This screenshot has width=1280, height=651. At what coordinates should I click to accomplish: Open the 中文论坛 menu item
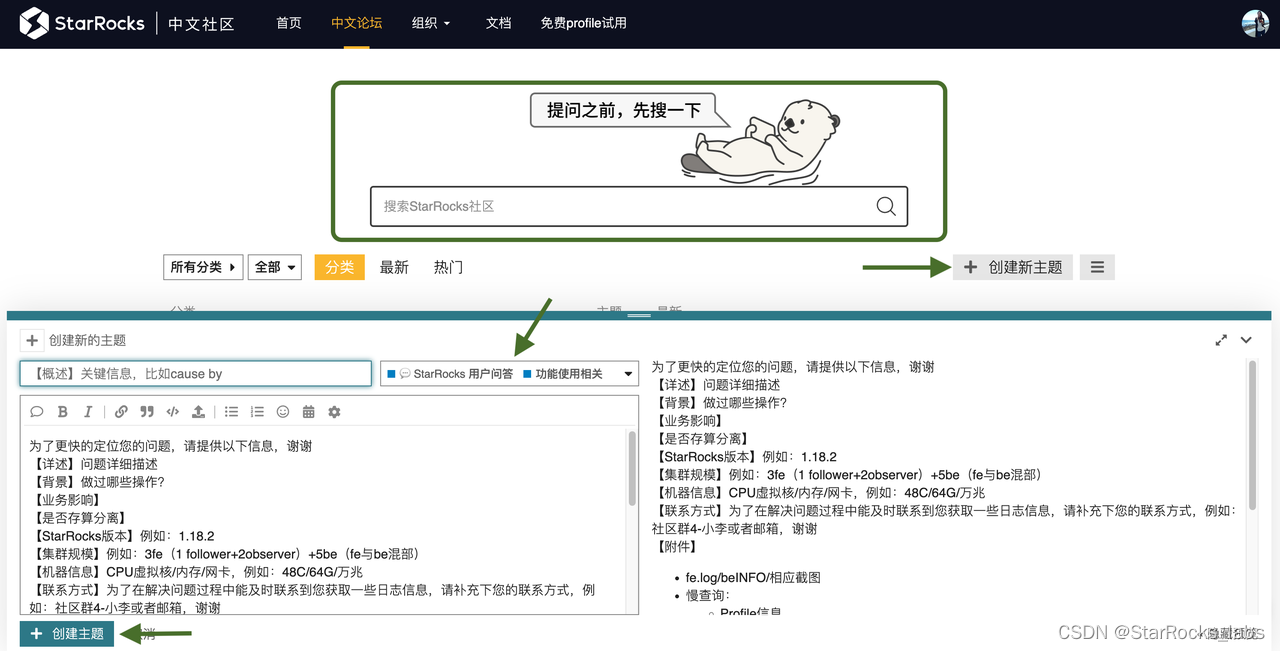[x=356, y=22]
